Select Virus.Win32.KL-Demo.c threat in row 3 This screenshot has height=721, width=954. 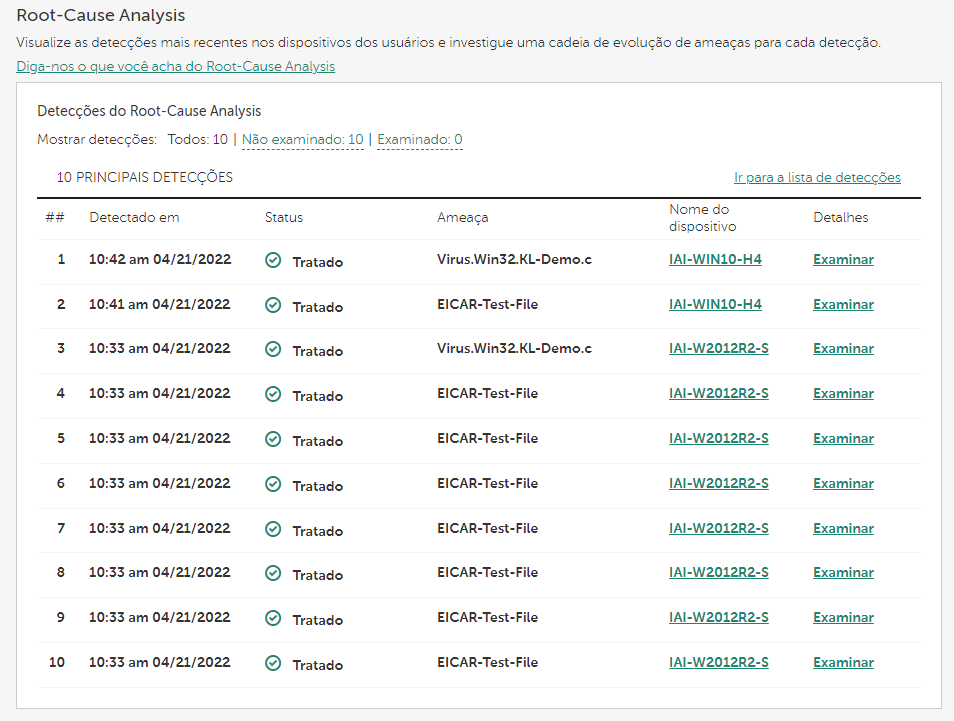coord(514,349)
